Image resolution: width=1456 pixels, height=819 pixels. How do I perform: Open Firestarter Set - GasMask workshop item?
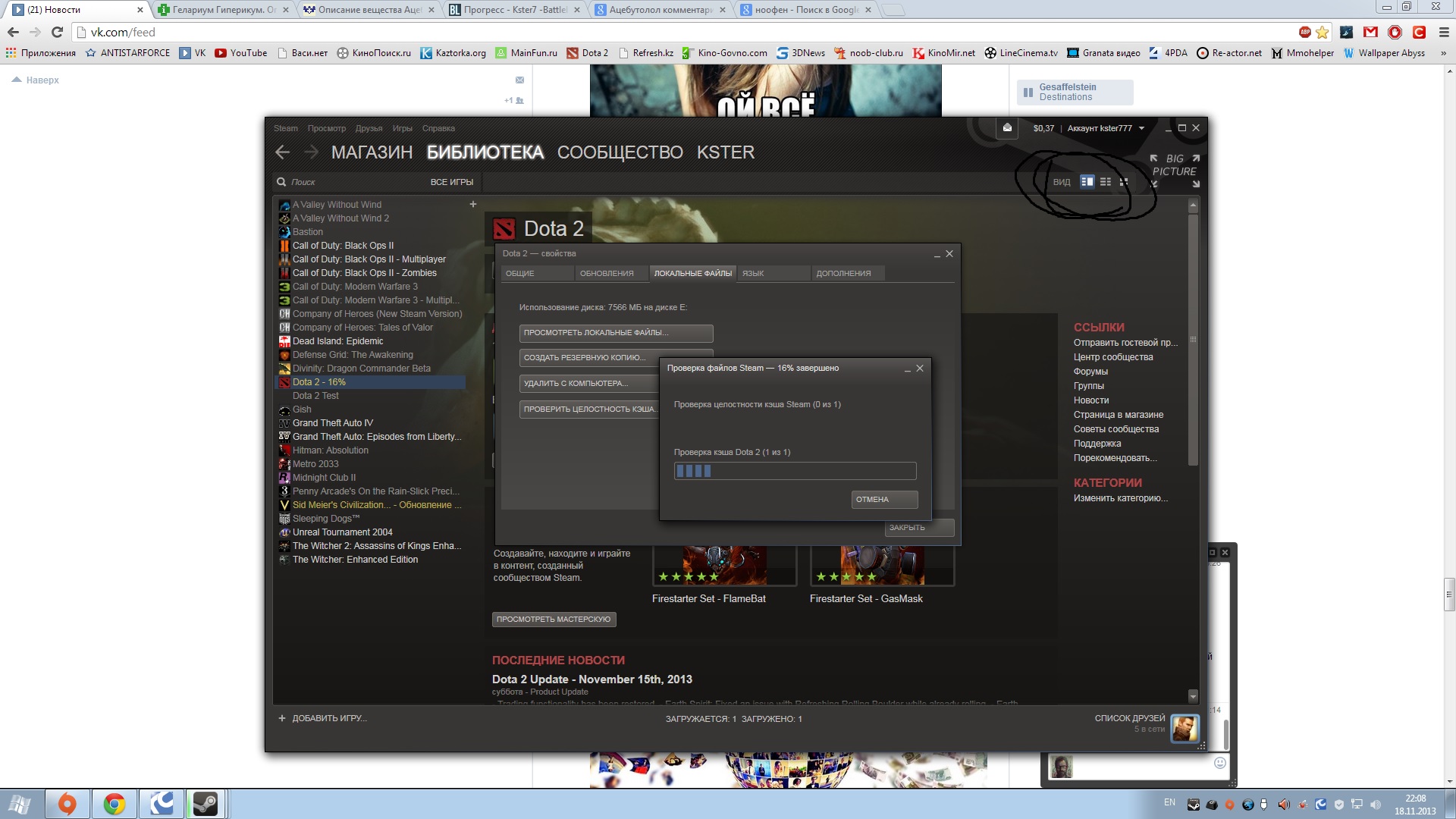[x=866, y=599]
